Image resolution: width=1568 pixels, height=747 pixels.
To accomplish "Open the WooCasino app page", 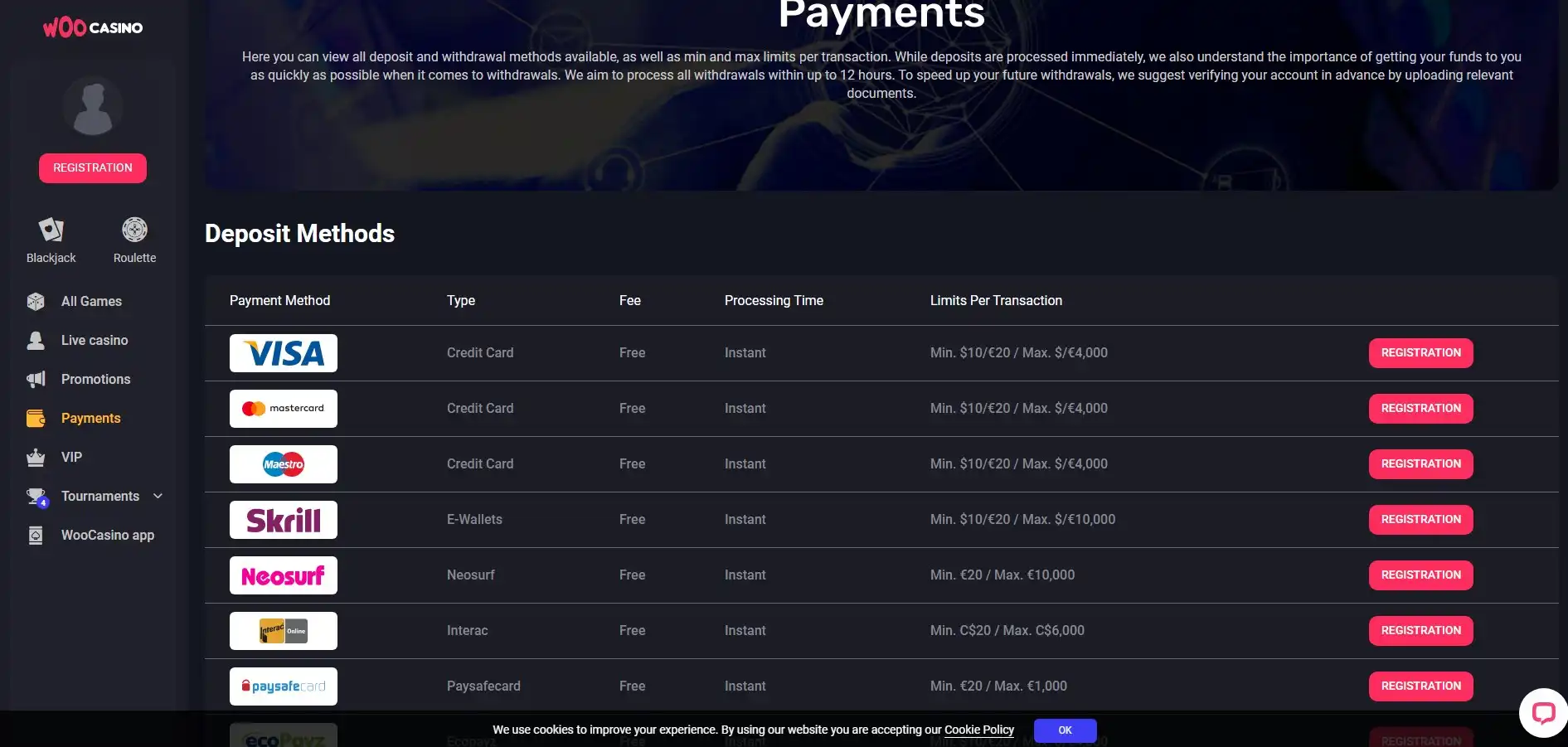I will coord(107,536).
